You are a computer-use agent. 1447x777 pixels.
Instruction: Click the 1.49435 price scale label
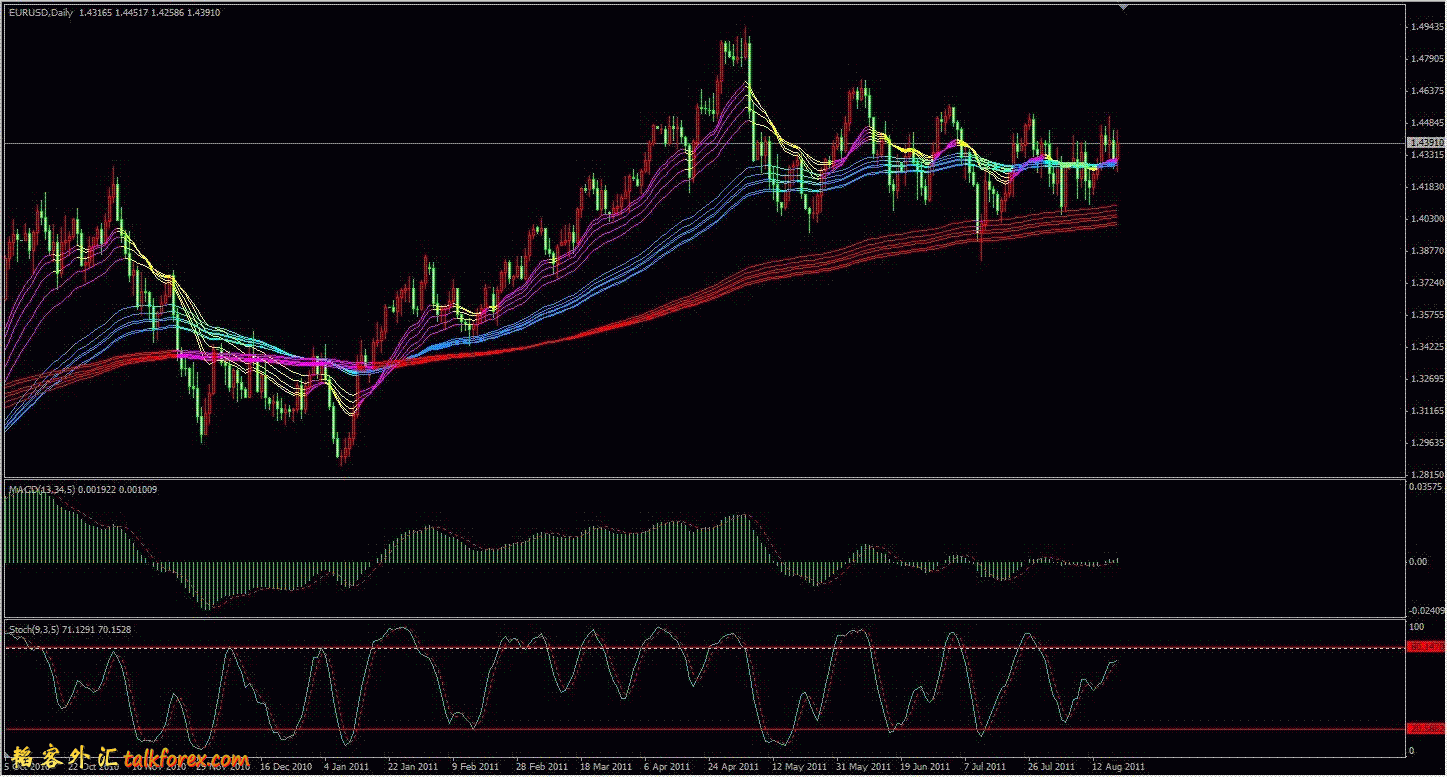pos(1426,27)
